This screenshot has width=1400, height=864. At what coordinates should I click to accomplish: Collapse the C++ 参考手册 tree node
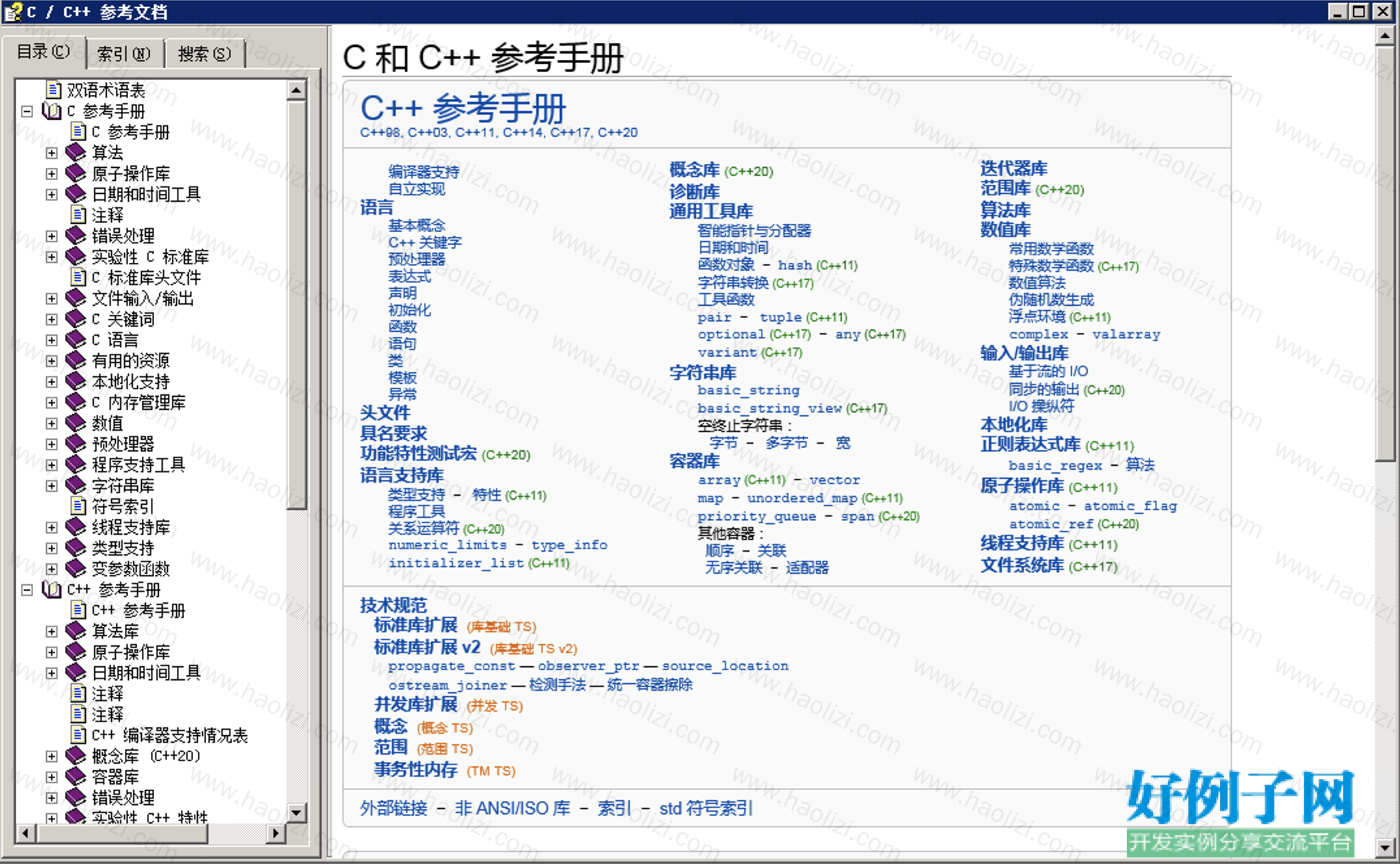point(27,590)
